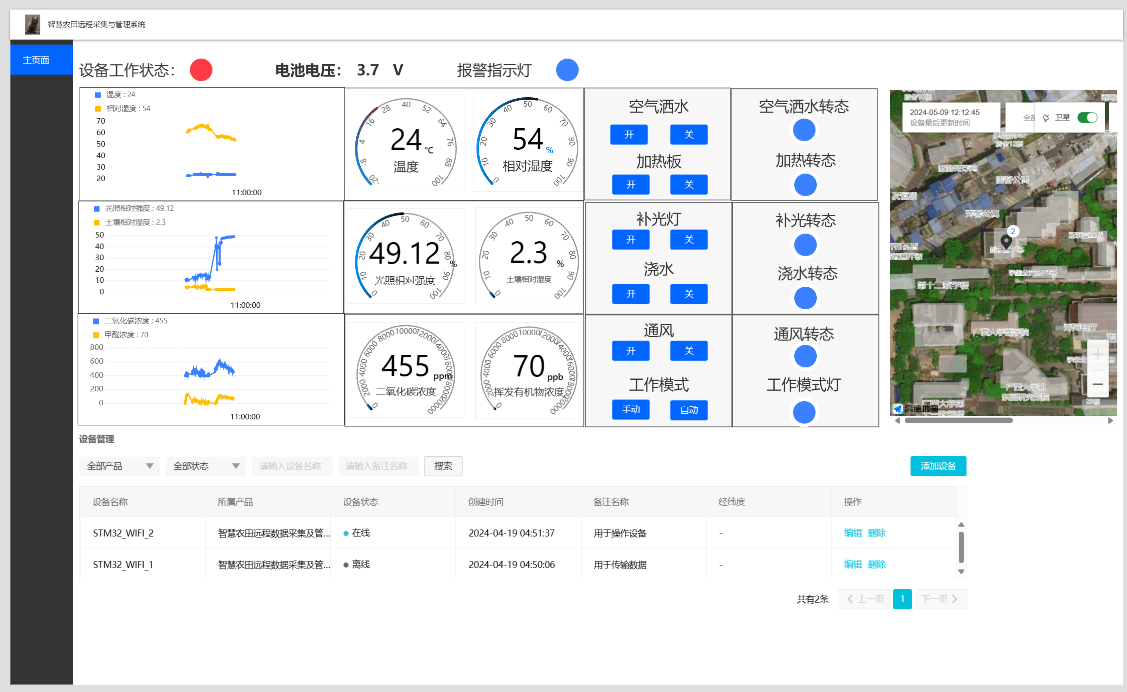Toggle 土壤相对湿度 series in legend

click(x=129, y=223)
